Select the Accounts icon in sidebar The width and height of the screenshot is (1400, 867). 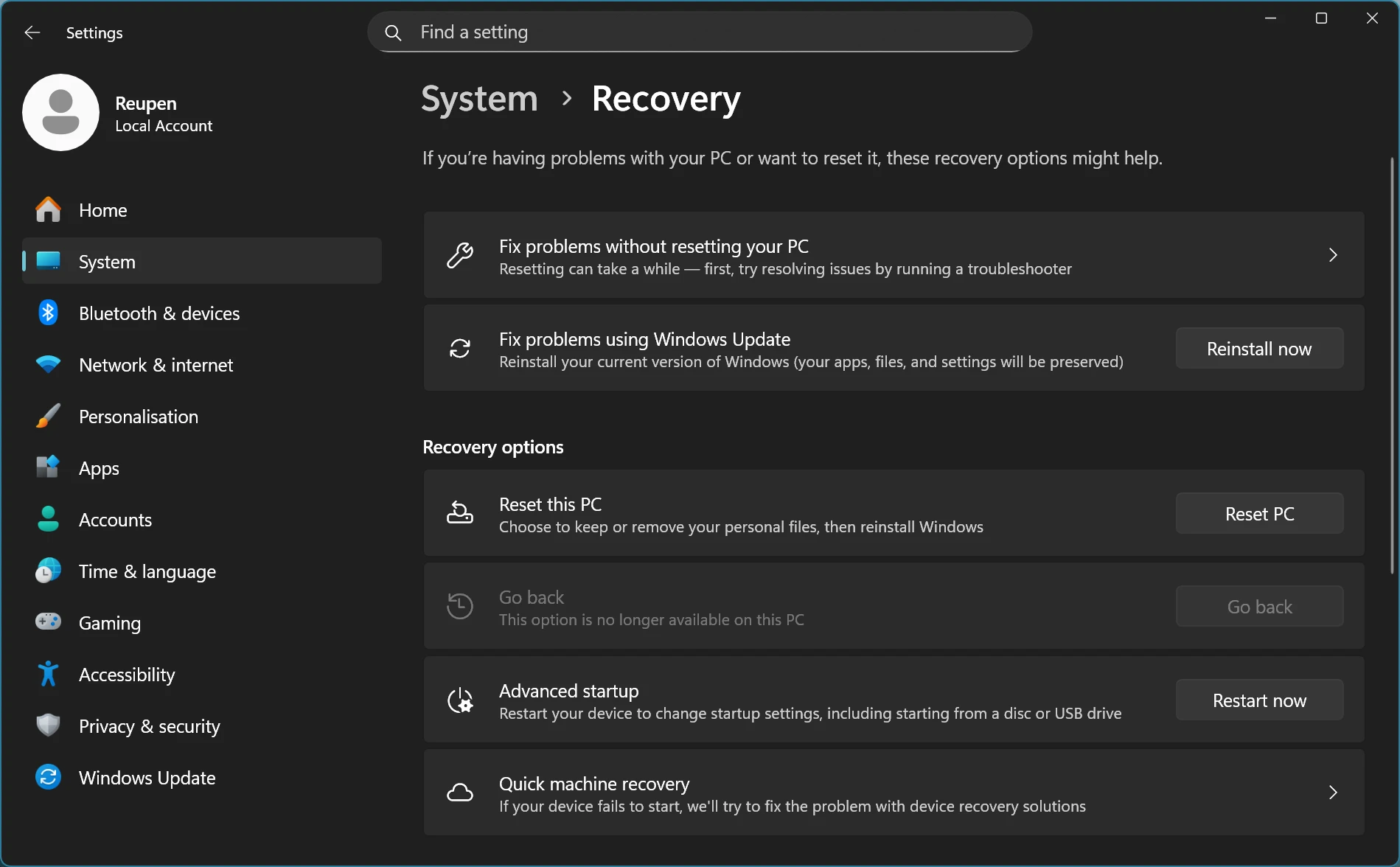(48, 519)
